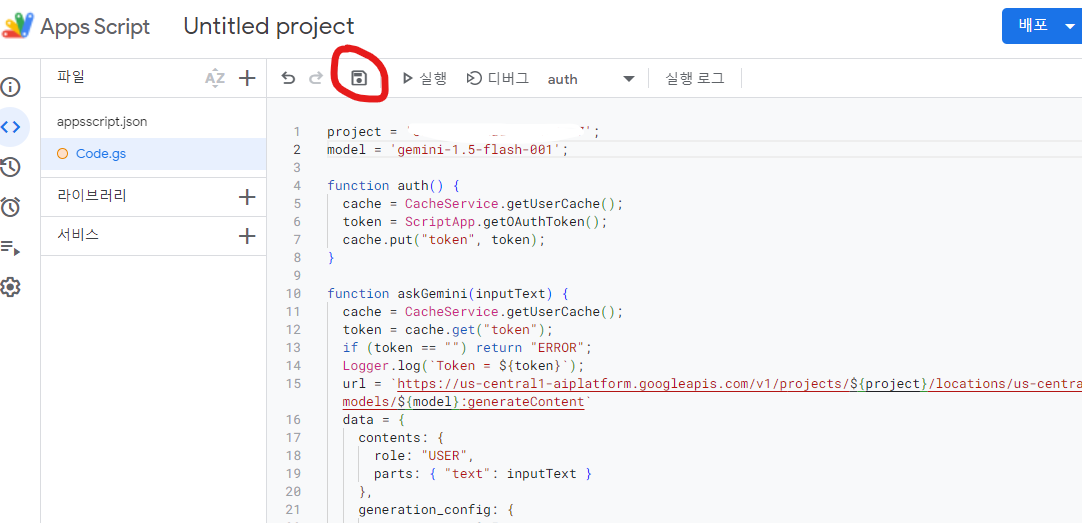Click the ScriptApp.getOAuthToken() line
Viewport: 1082px width, 523px height.
(475, 221)
